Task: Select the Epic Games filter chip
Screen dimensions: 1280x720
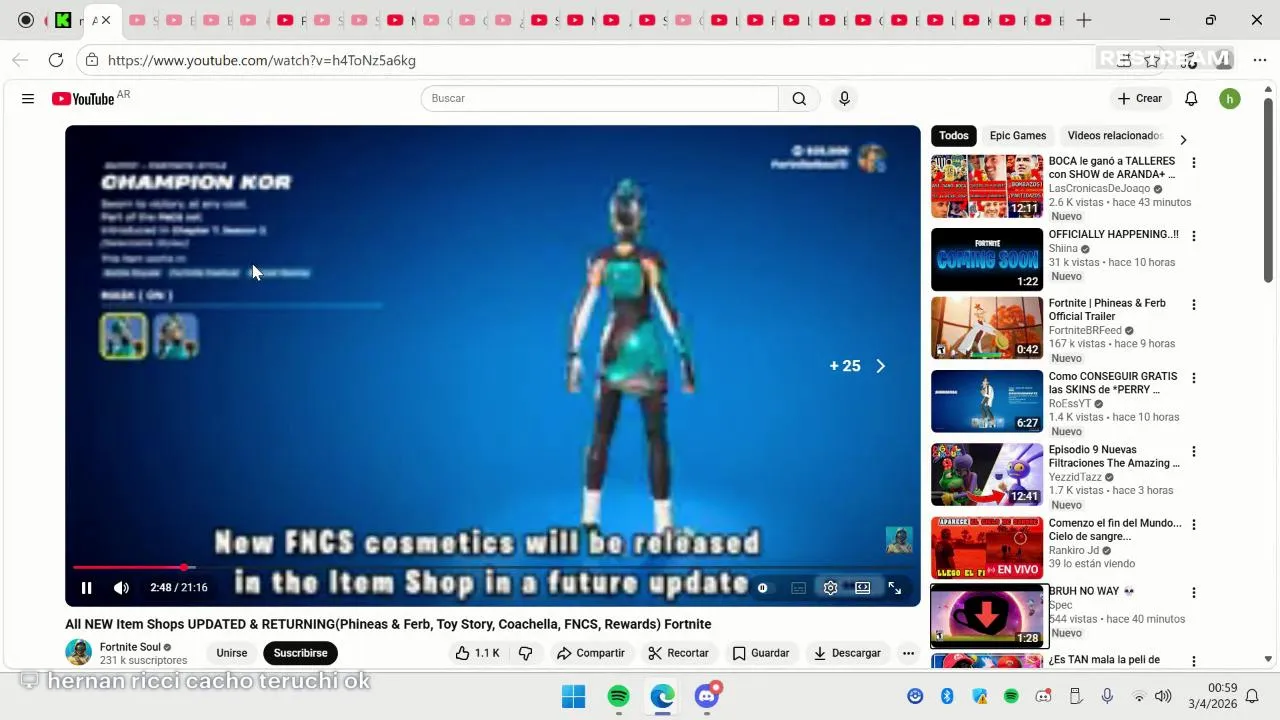Action: pyautogui.click(x=1018, y=136)
